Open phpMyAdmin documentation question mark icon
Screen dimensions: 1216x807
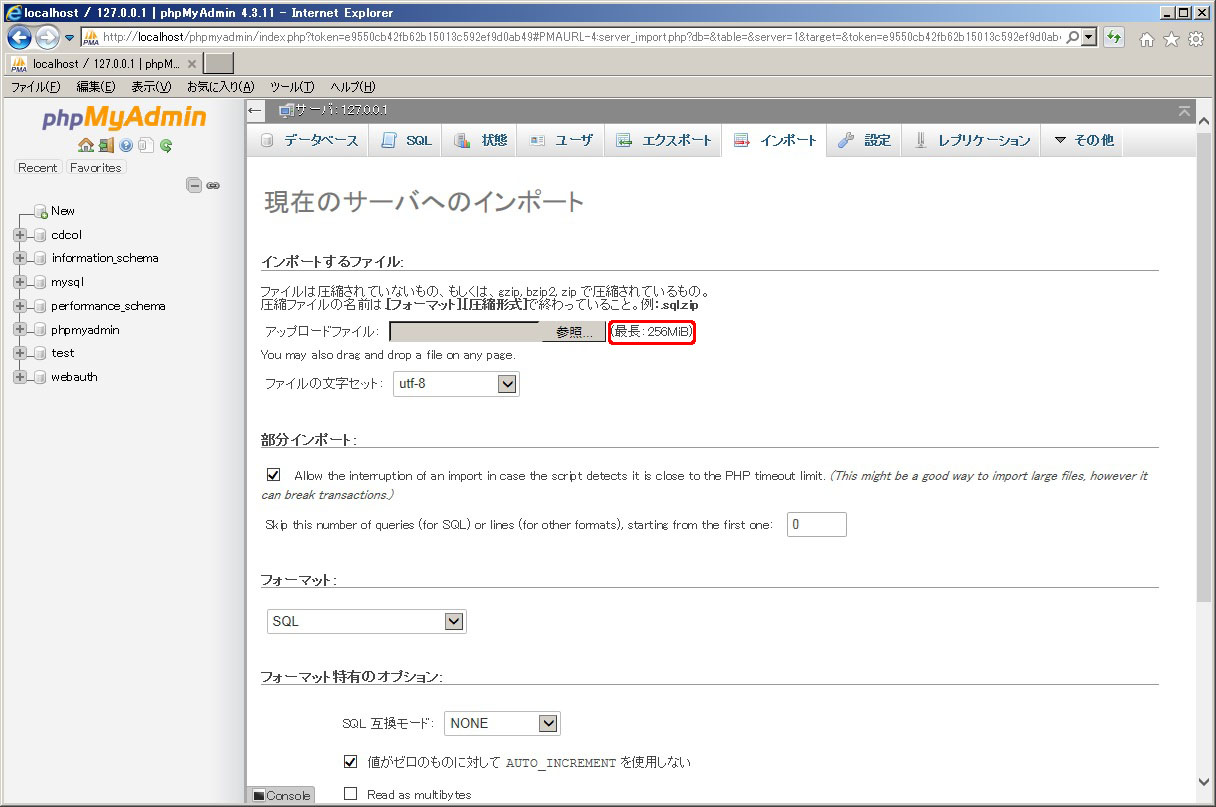[x=126, y=145]
